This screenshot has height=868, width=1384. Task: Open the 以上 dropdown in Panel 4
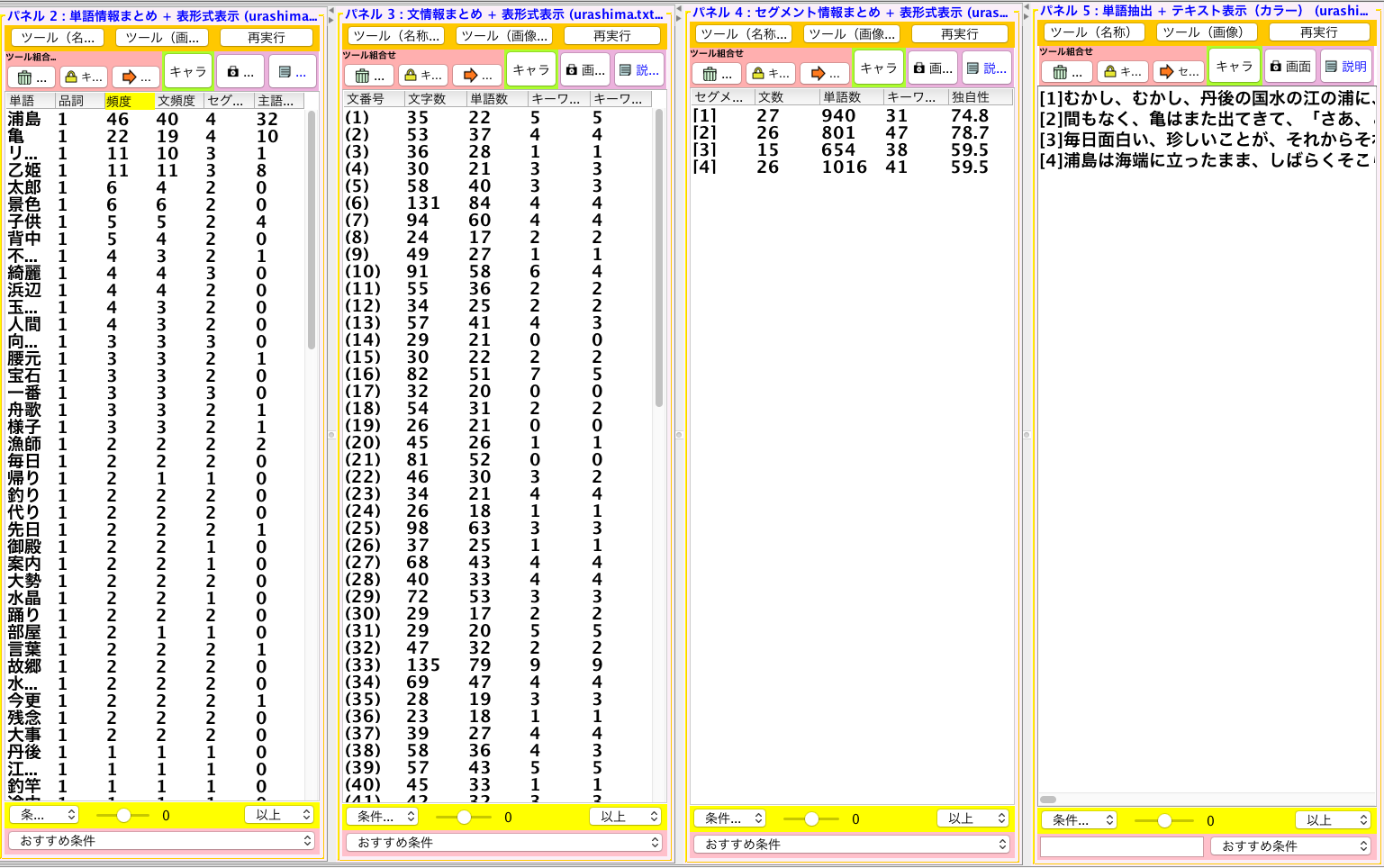tap(972, 818)
